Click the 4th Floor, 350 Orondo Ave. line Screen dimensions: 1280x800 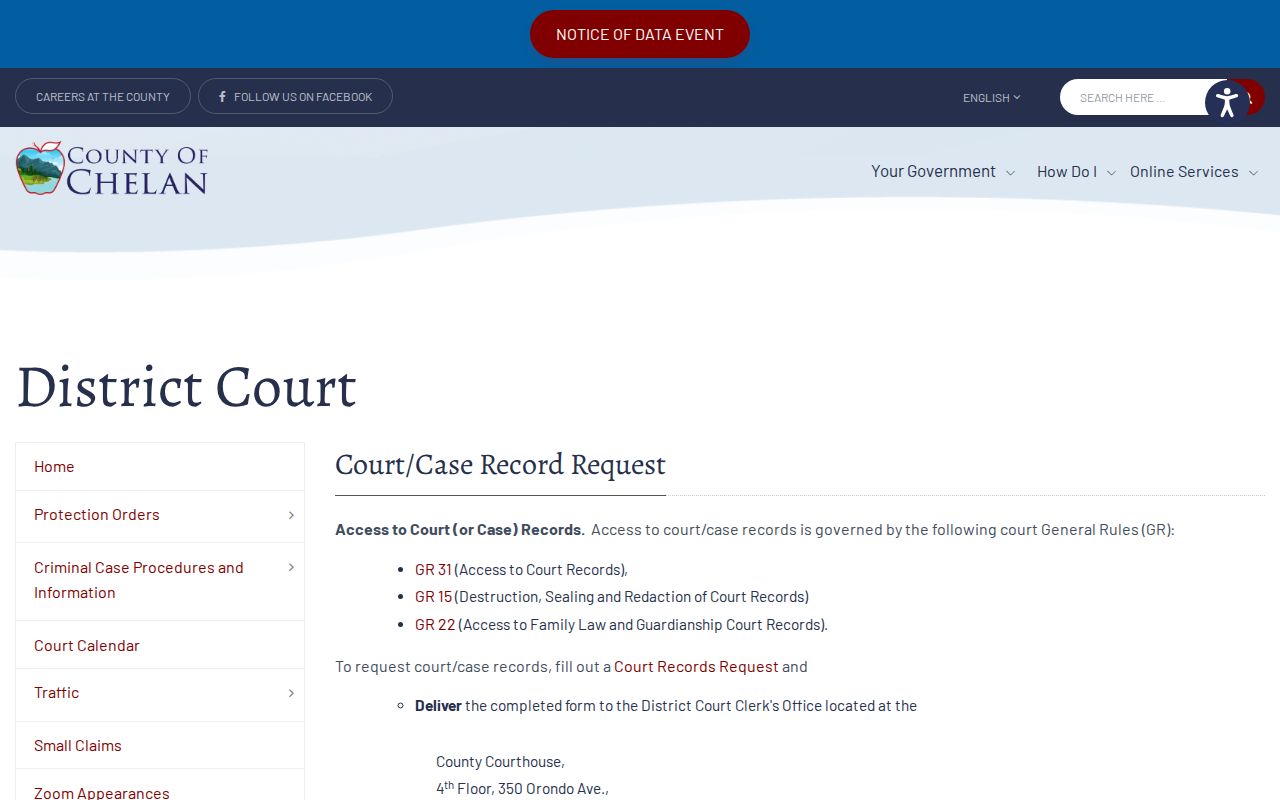pyautogui.click(x=522, y=788)
